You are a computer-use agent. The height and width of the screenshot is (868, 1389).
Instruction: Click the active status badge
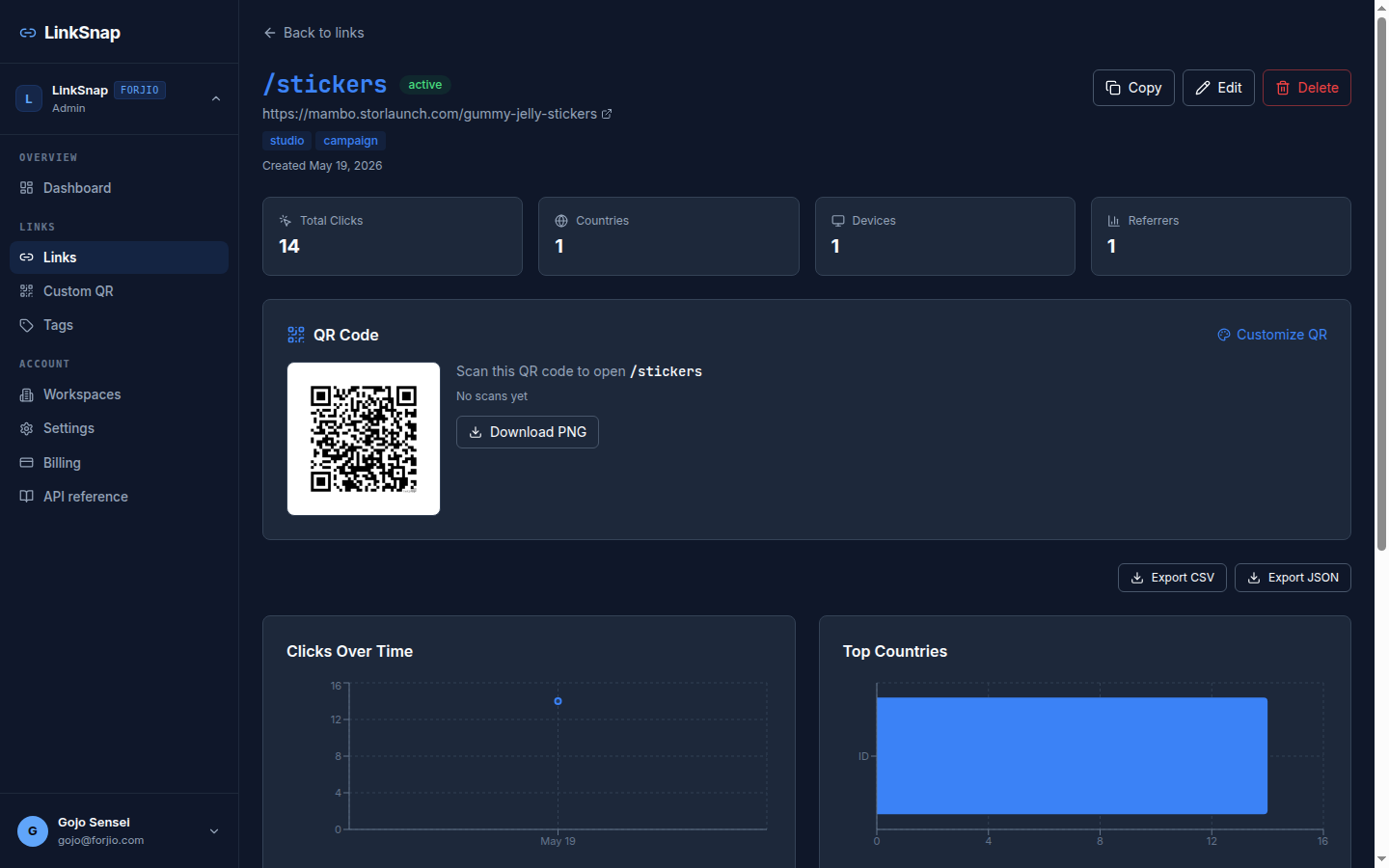(424, 85)
